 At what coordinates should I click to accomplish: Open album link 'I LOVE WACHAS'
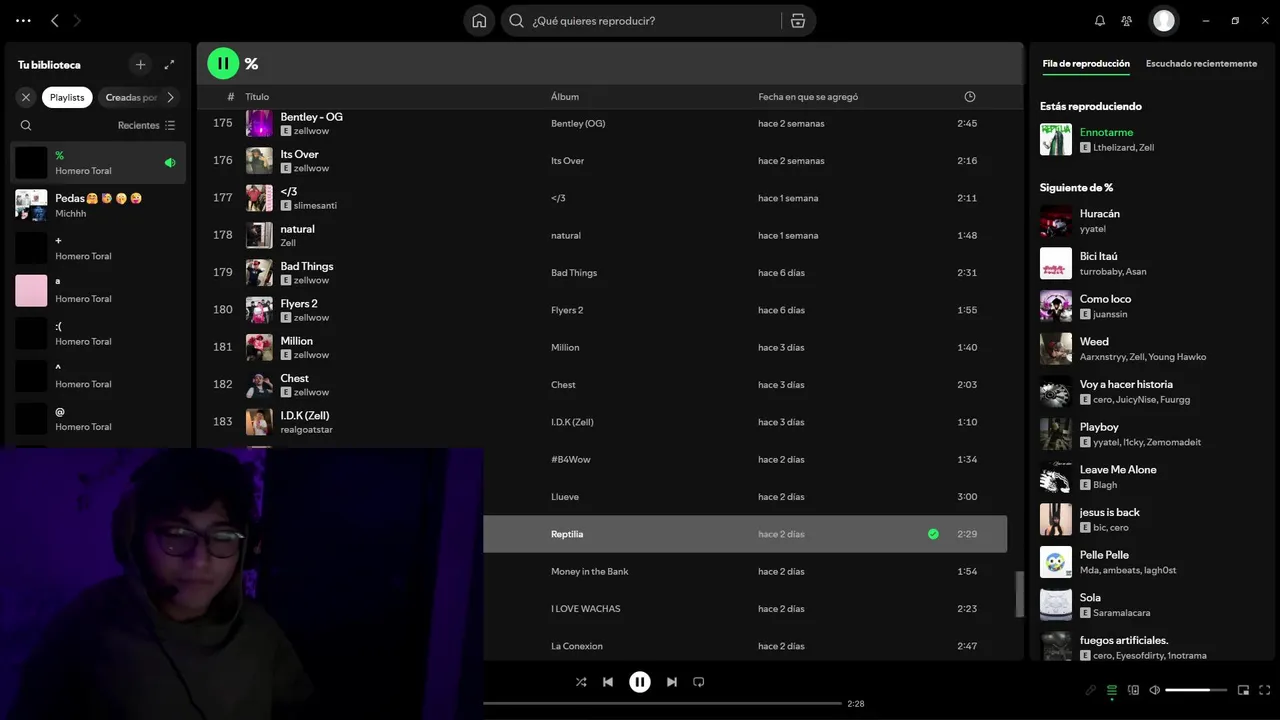586,609
